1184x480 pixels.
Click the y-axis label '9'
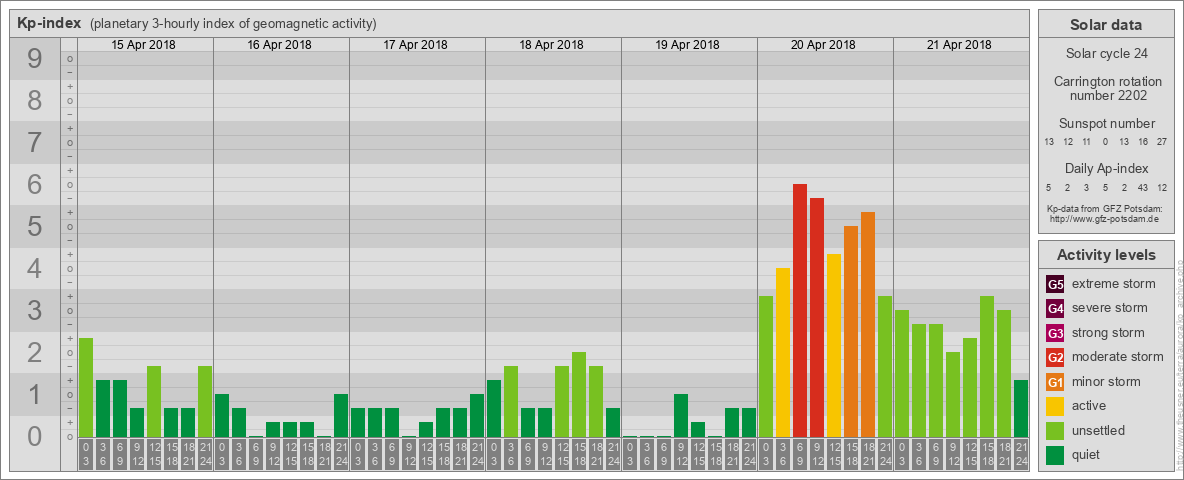pyautogui.click(x=35, y=59)
